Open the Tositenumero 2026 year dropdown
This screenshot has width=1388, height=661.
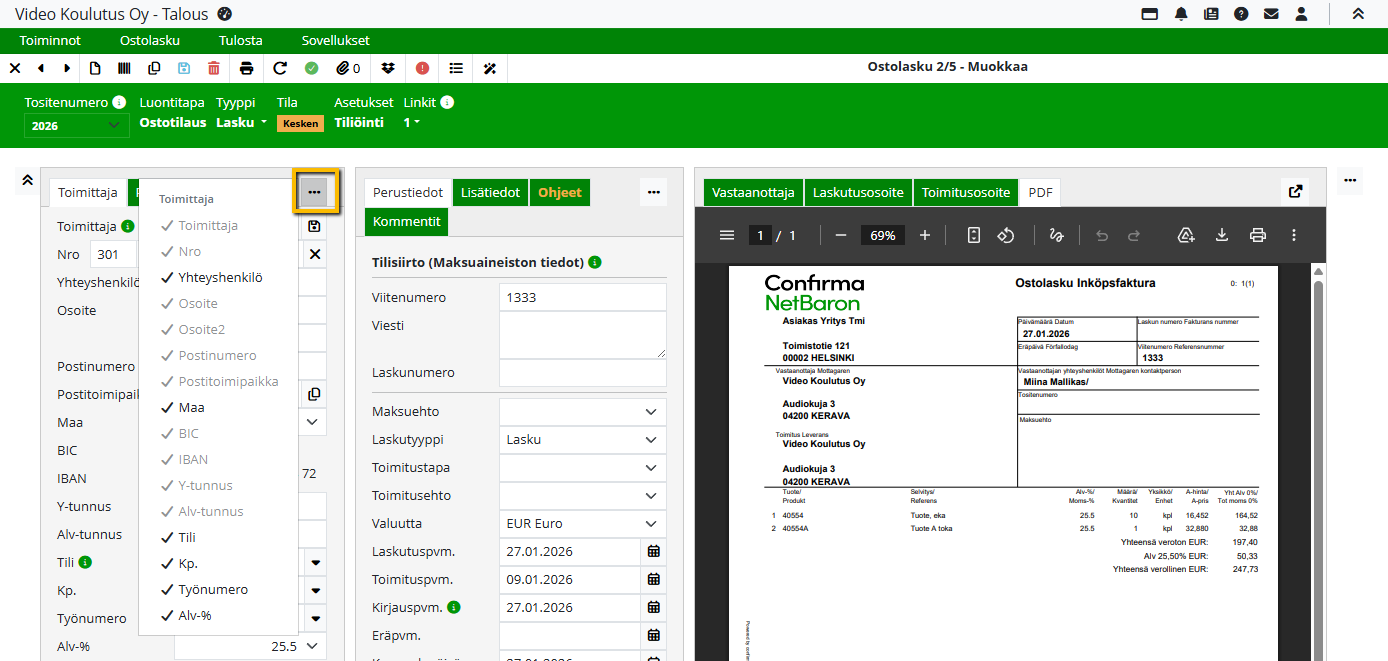coord(76,125)
